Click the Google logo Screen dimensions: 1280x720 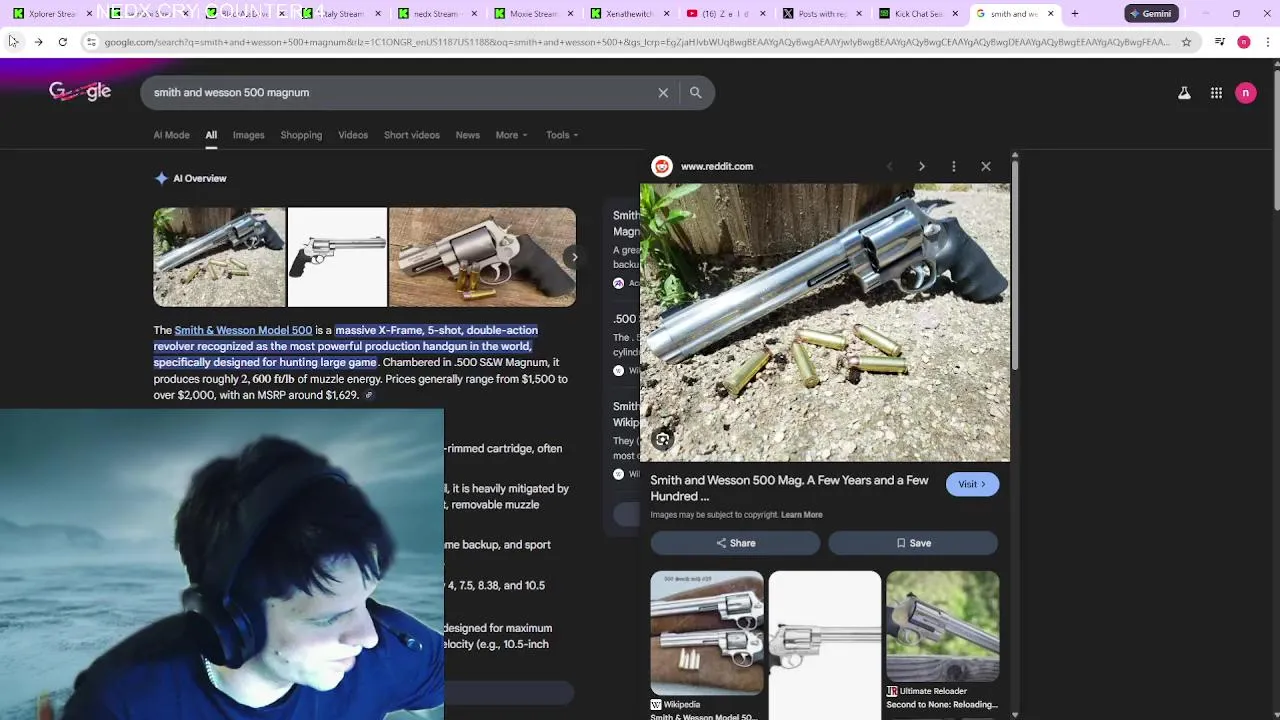tap(80, 92)
